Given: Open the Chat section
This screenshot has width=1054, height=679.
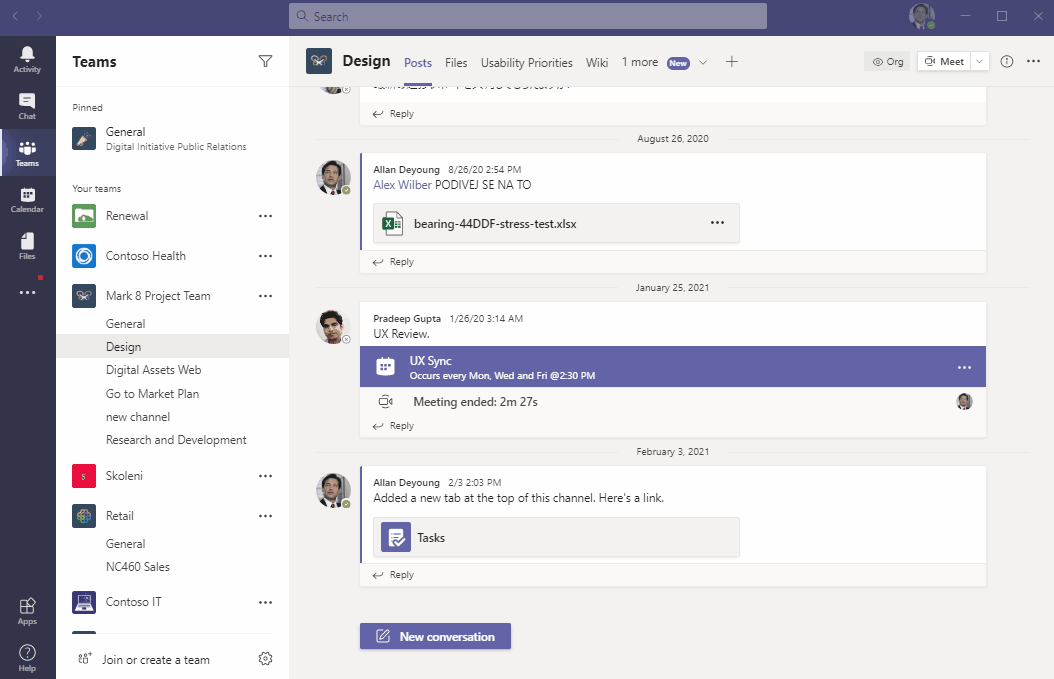Looking at the screenshot, I should pos(27,106).
